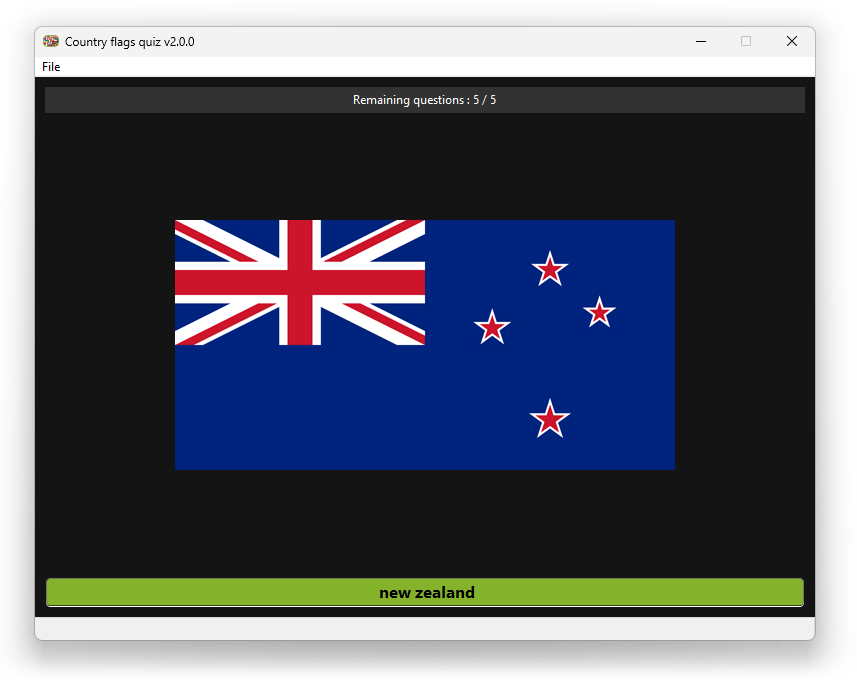Click plain blue area below the Union Jack
857x687 pixels.
[300, 410]
